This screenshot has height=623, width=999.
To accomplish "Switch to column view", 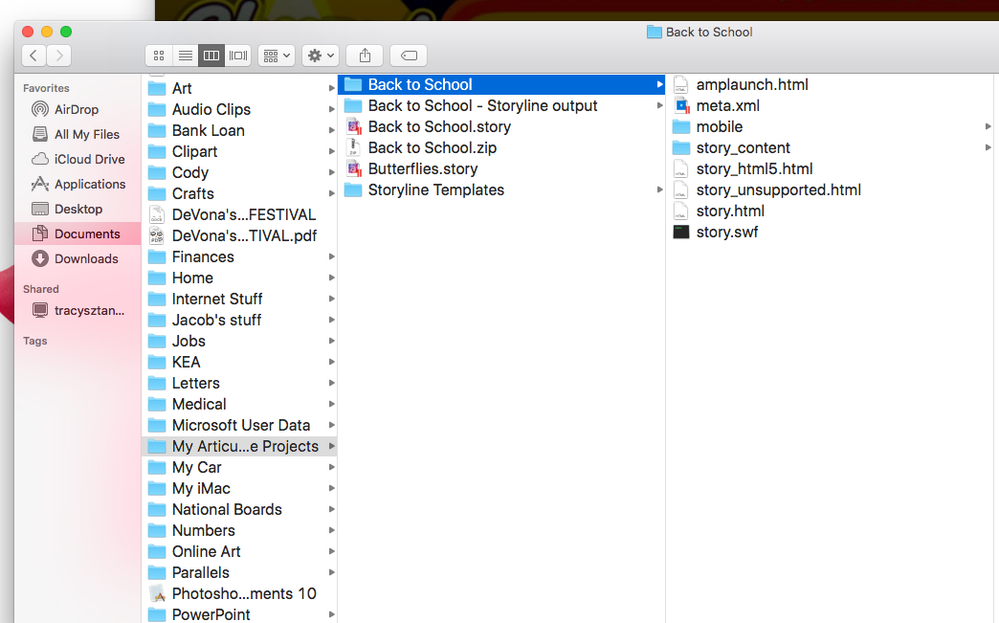I will click(x=212, y=55).
